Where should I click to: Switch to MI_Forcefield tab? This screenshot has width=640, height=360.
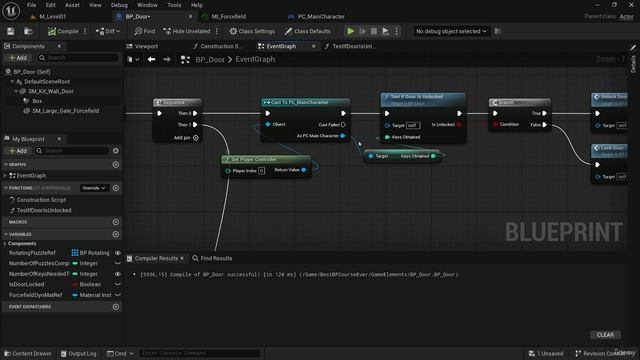pyautogui.click(x=229, y=17)
